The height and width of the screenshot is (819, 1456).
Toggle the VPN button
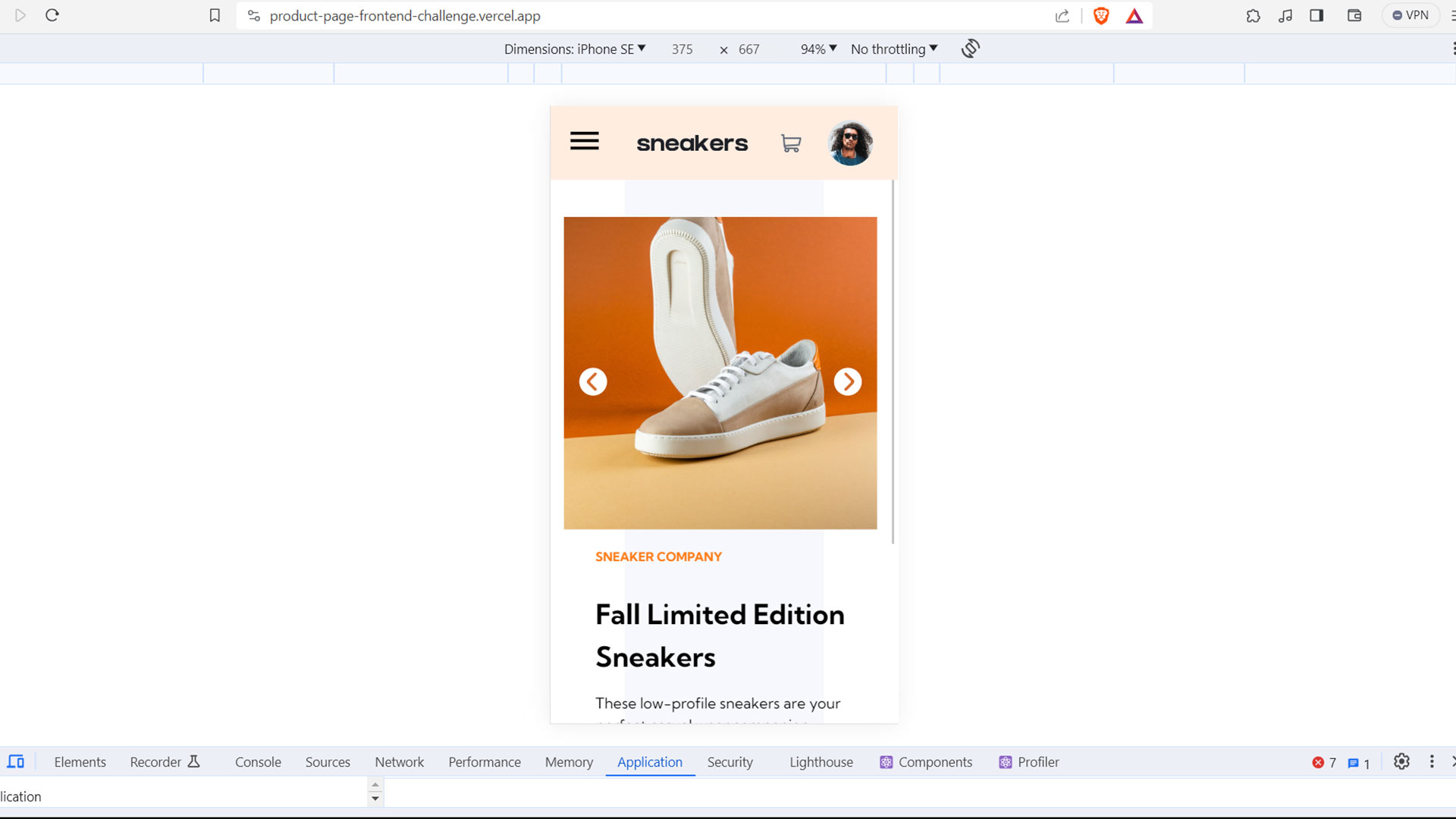click(x=1410, y=15)
